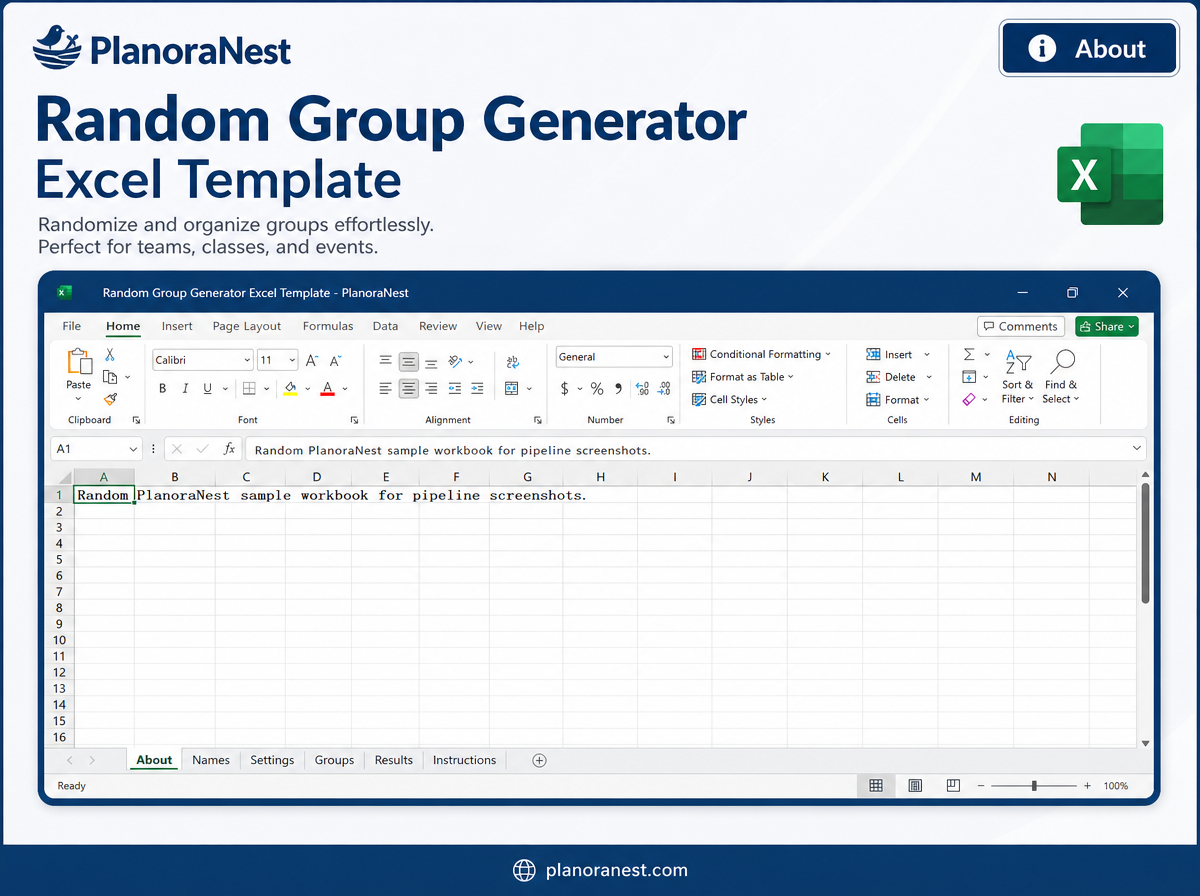Click the Orientation angled text icon
This screenshot has width=1200, height=896.
[x=455, y=361]
